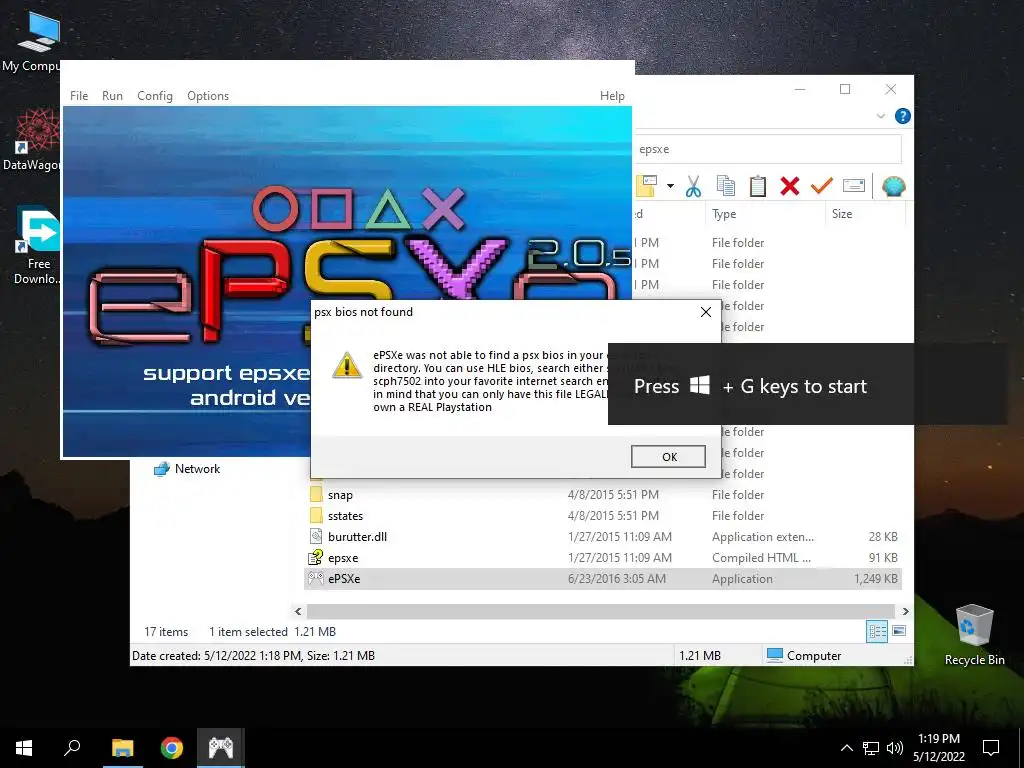The height and width of the screenshot is (768, 1024).
Task: Click the ePSXe gamepad application icon
Action: [316, 578]
